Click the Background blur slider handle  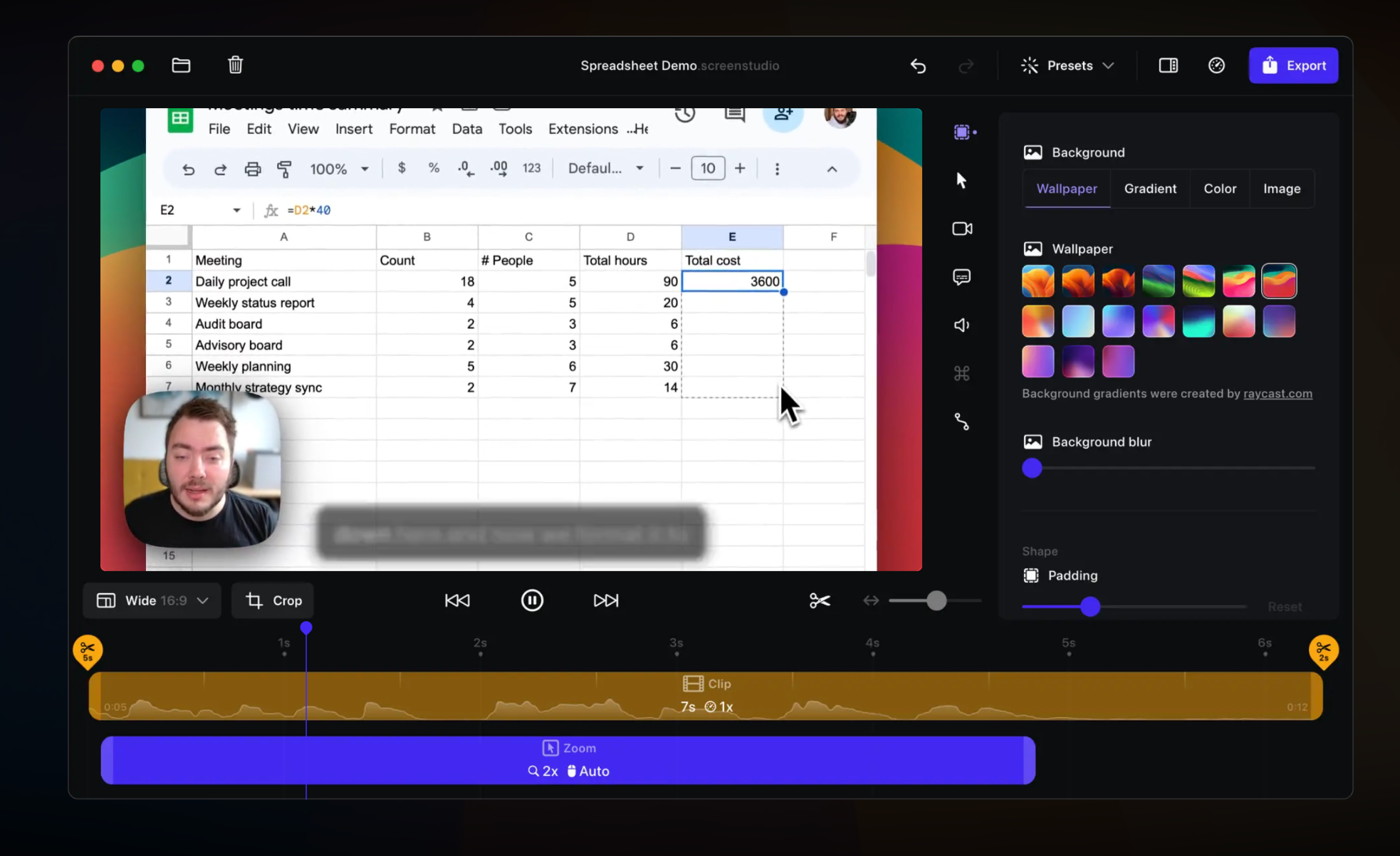[x=1032, y=468]
